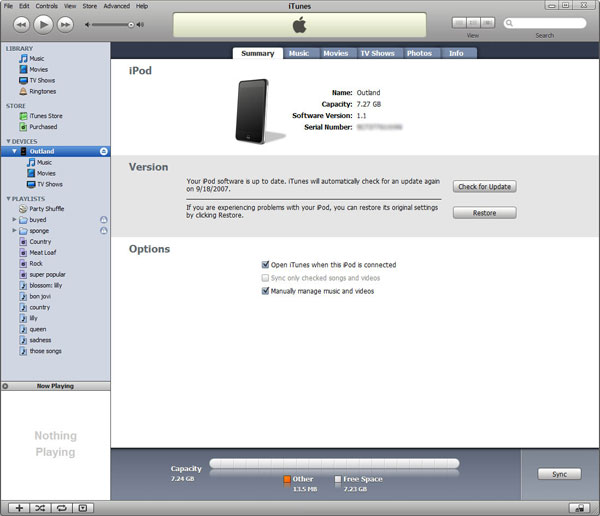Uncheck Manually manage music and videos
The height and width of the screenshot is (516, 600).
tap(265, 291)
